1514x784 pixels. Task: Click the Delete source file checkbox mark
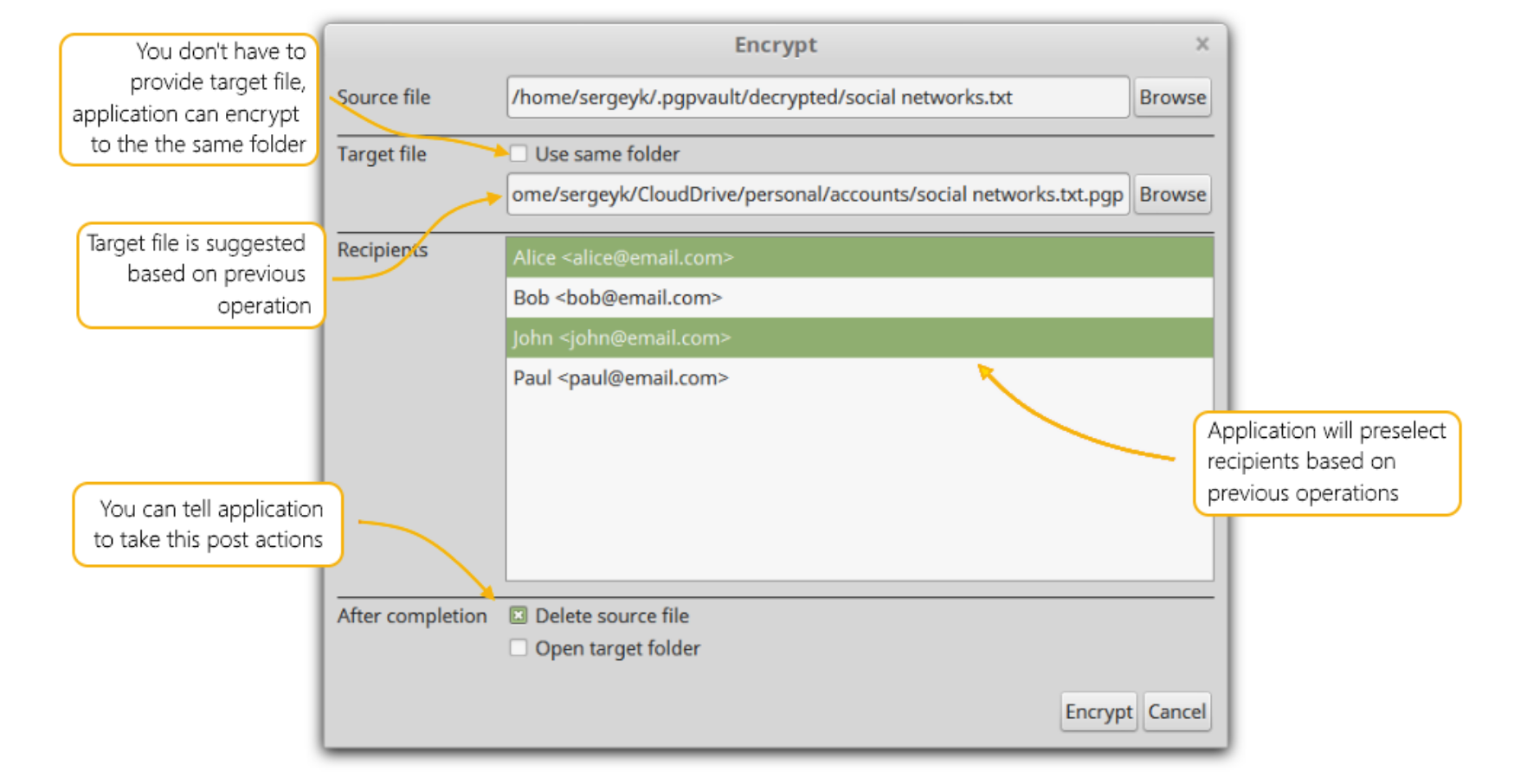point(519,616)
